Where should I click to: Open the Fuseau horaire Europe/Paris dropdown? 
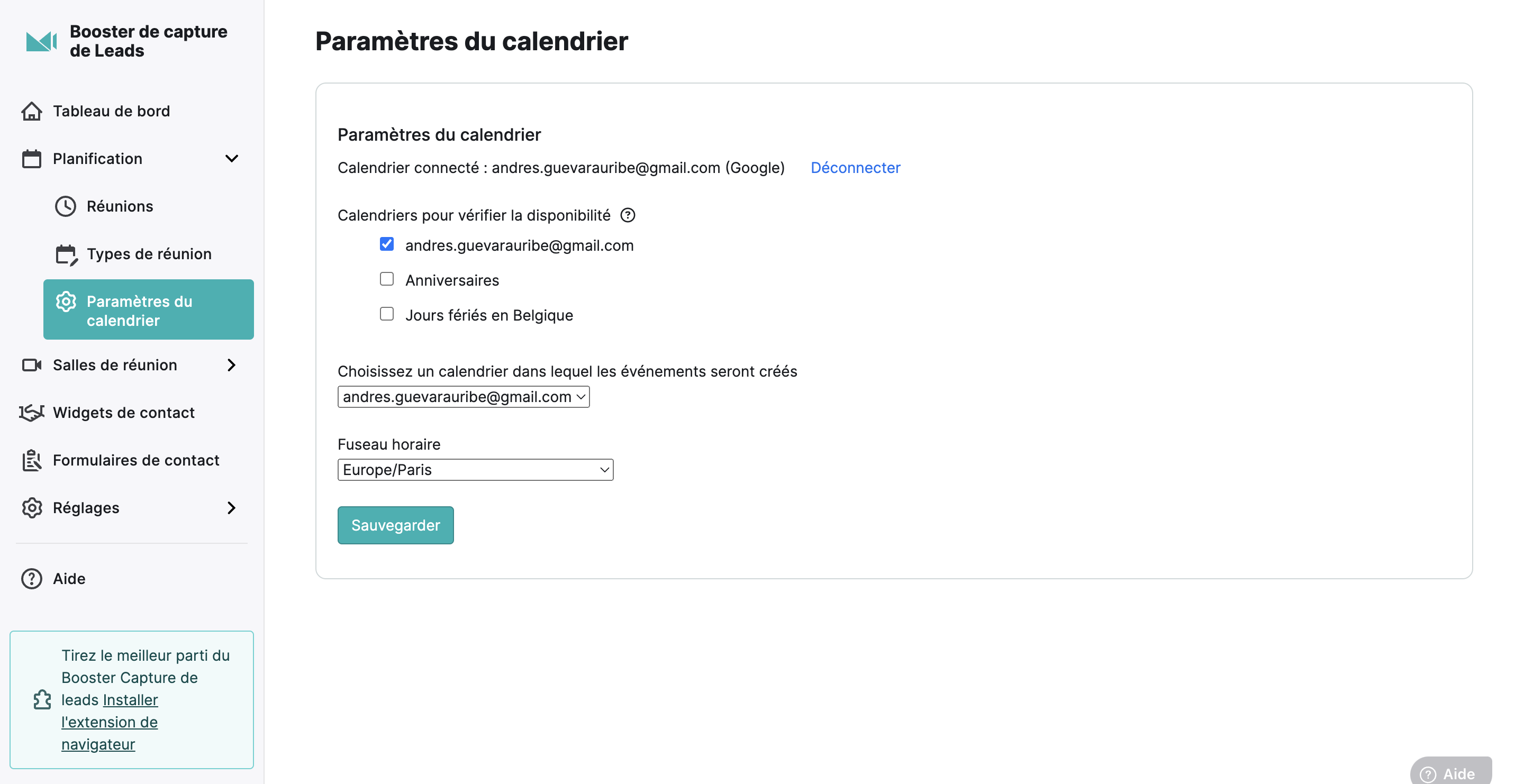point(476,470)
